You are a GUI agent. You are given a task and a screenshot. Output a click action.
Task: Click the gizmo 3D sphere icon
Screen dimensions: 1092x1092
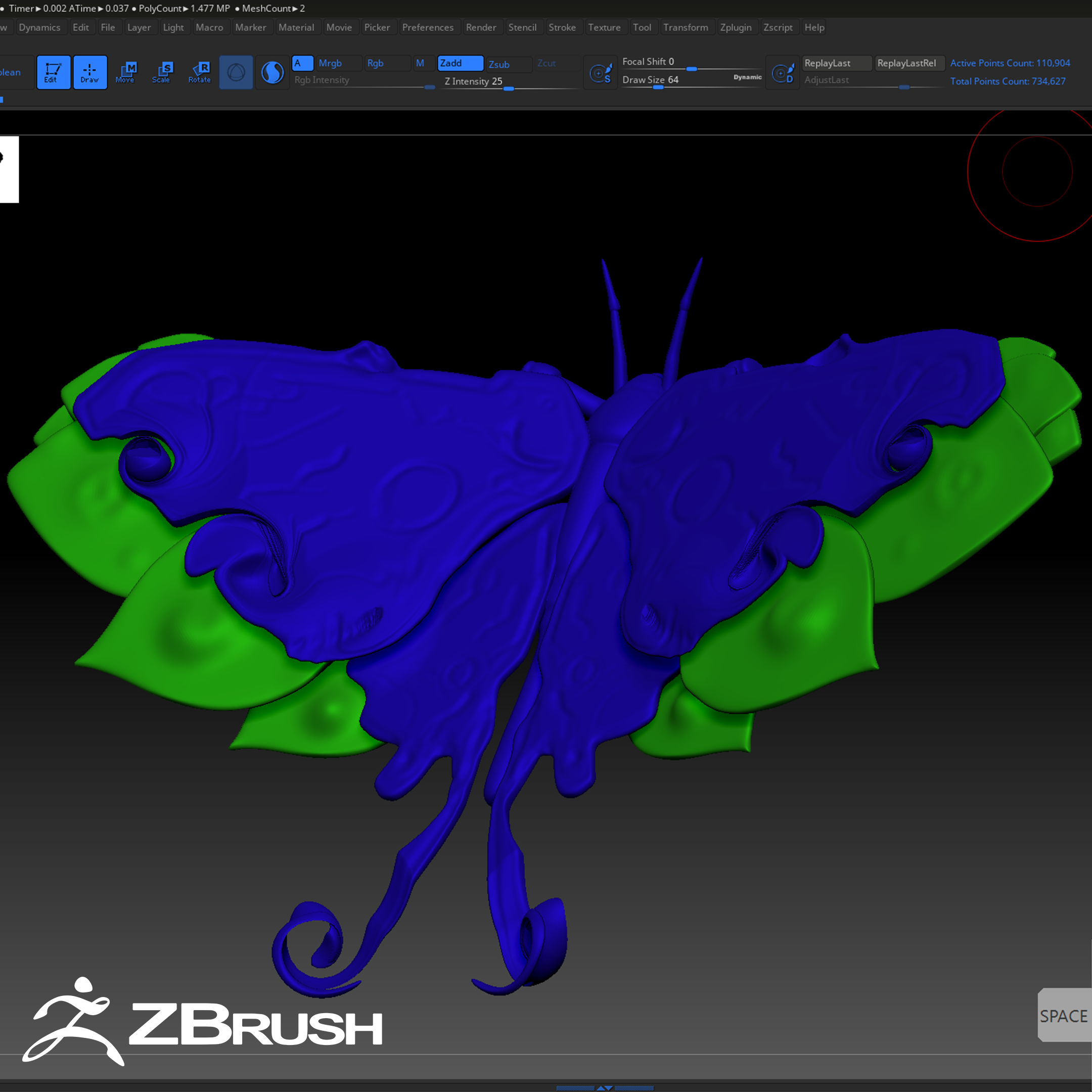point(236,72)
